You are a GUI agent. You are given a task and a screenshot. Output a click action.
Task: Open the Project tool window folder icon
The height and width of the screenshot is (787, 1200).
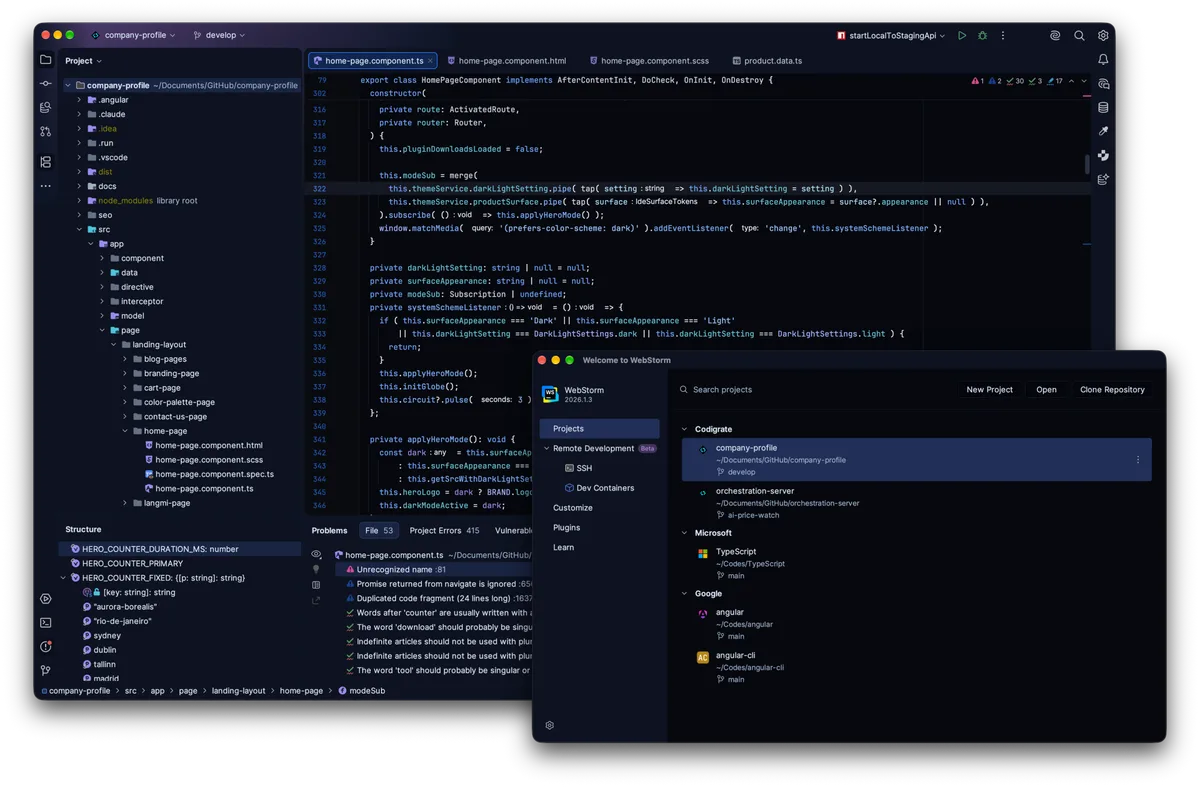tap(45, 60)
